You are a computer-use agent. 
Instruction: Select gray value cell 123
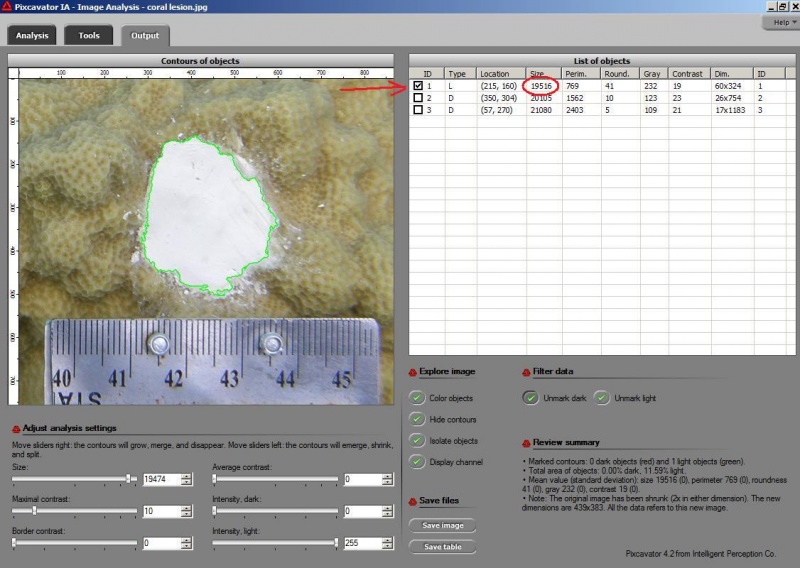(x=651, y=97)
